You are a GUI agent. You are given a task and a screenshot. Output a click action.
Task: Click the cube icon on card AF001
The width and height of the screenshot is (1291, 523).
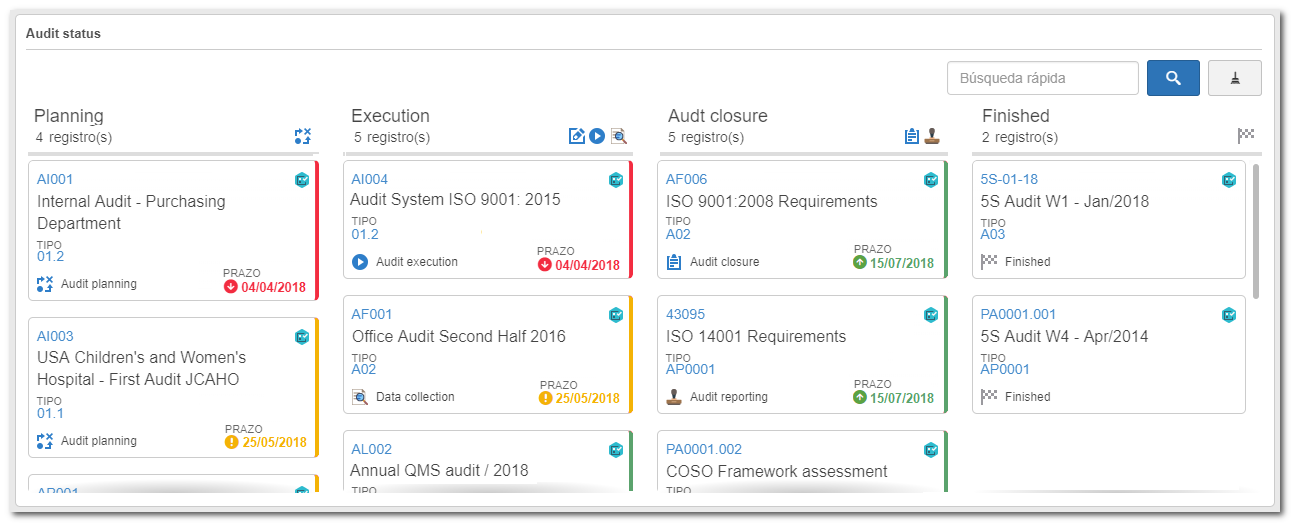click(x=616, y=315)
